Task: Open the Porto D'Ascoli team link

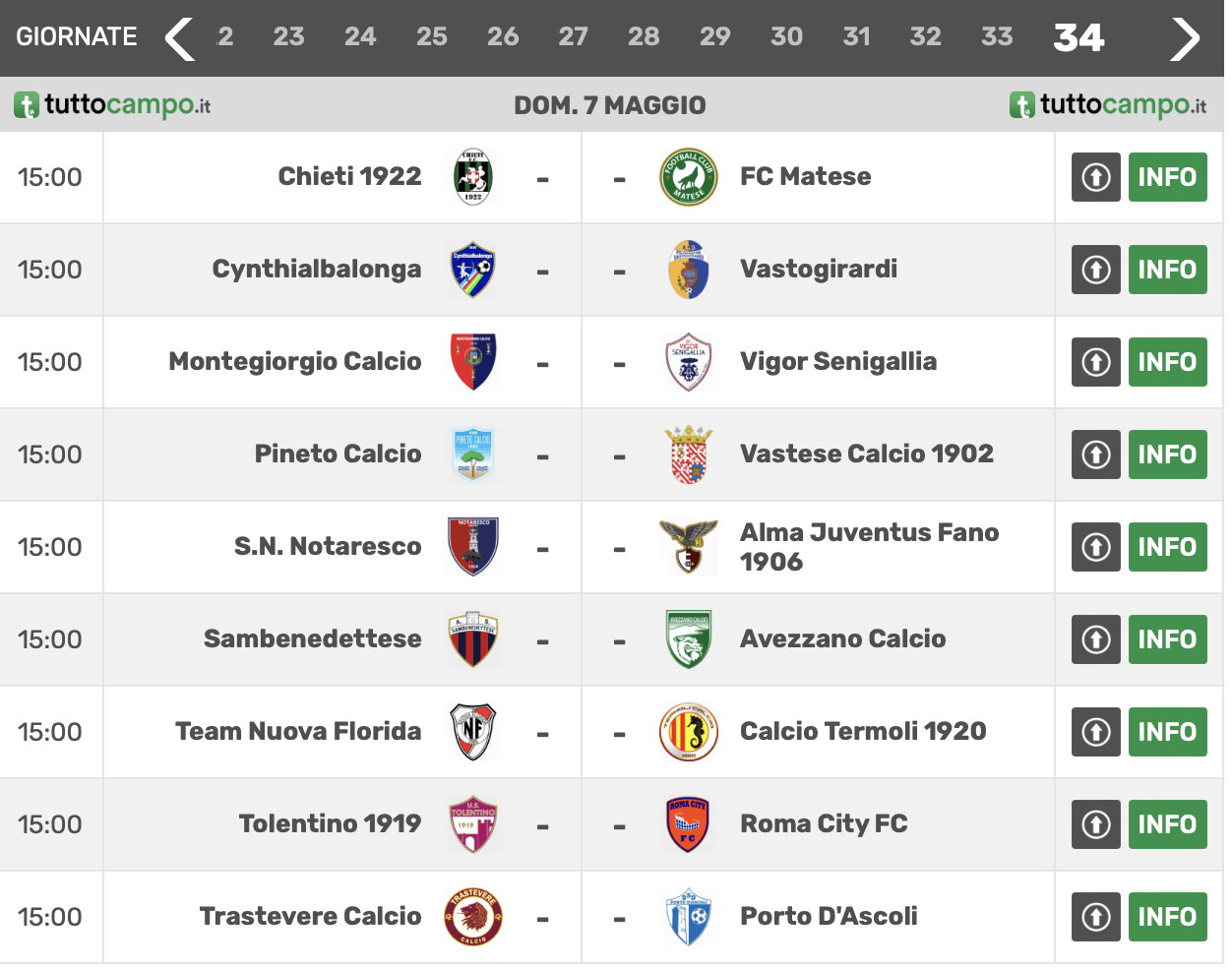Action: pyautogui.click(x=829, y=917)
